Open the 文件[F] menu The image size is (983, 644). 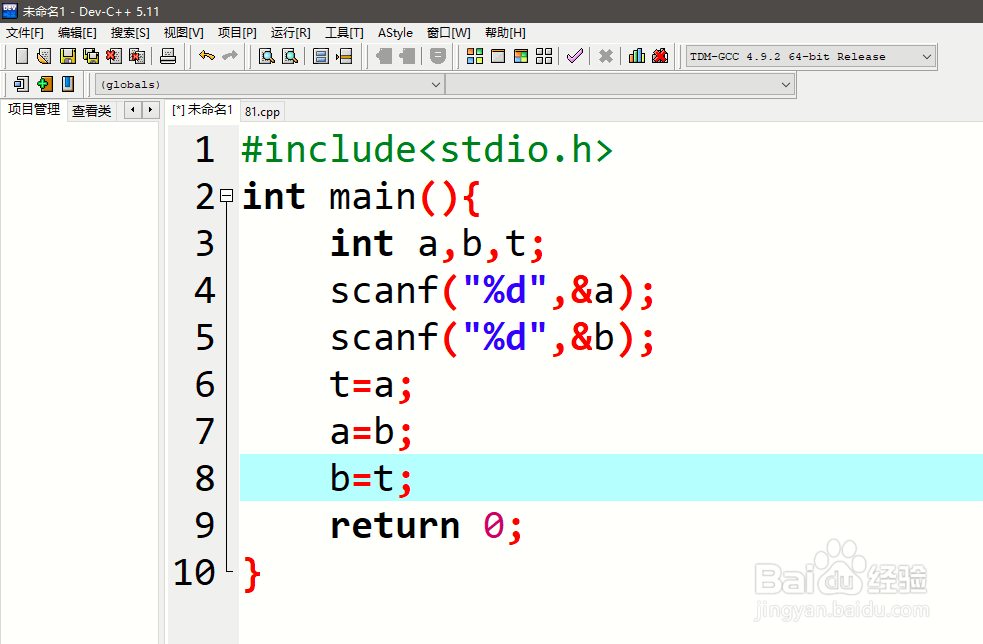click(24, 33)
